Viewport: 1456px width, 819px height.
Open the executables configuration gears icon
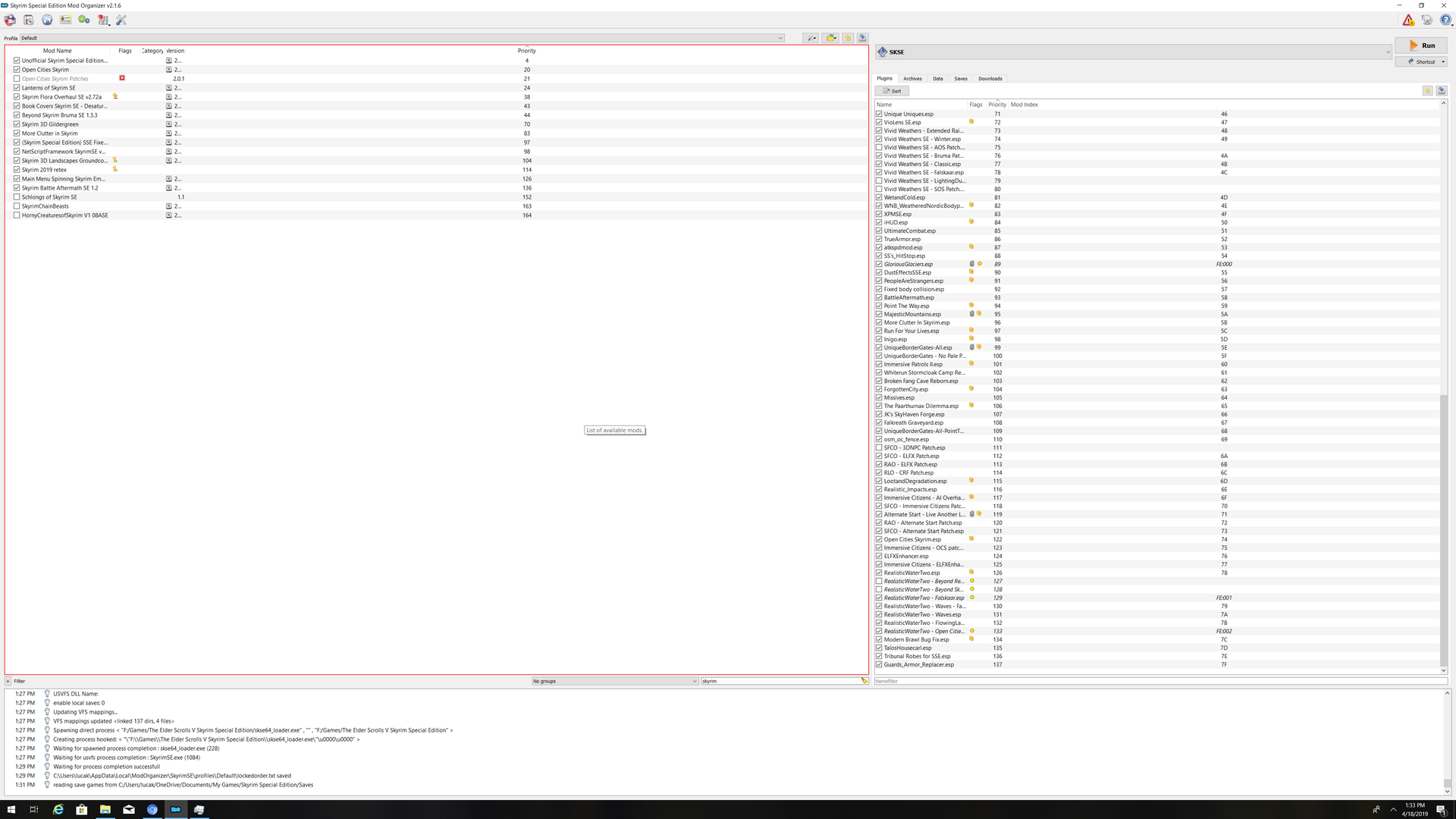(x=84, y=20)
